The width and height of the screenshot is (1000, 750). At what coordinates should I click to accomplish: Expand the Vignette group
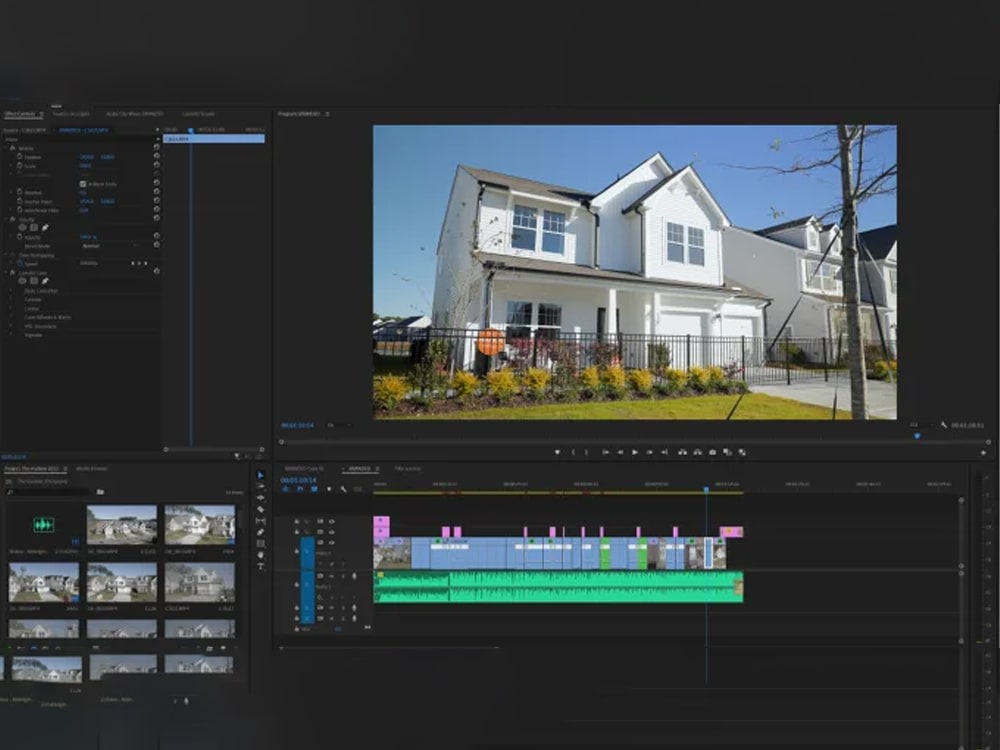tap(11, 335)
